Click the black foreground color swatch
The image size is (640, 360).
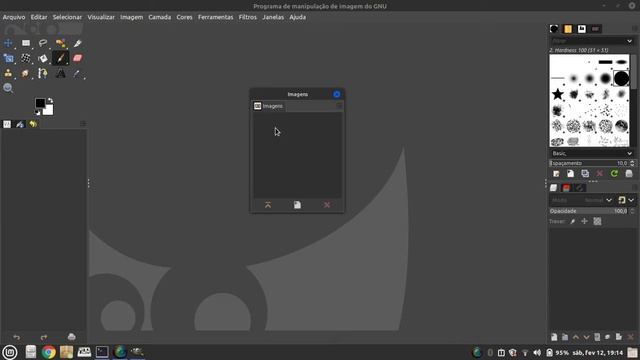coord(40,103)
